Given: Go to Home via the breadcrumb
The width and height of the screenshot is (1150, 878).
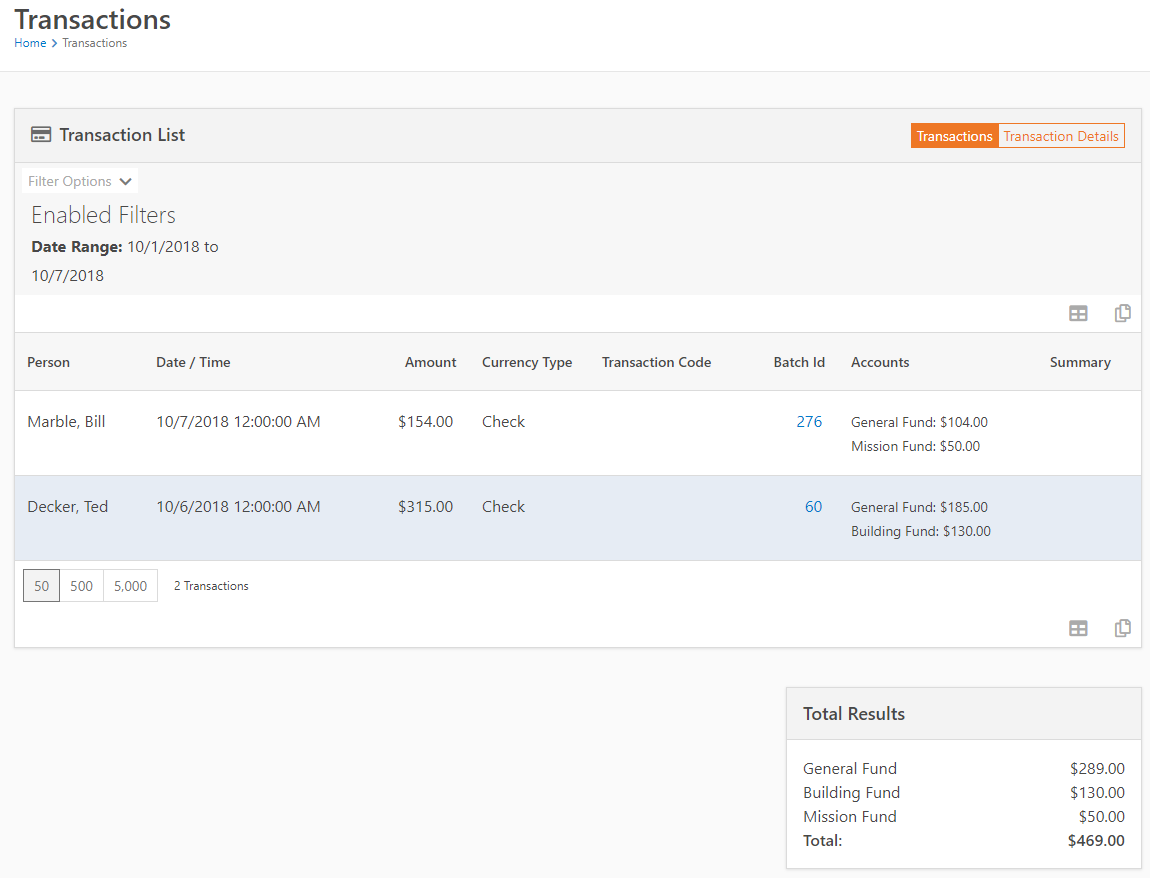Looking at the screenshot, I should pyautogui.click(x=30, y=43).
